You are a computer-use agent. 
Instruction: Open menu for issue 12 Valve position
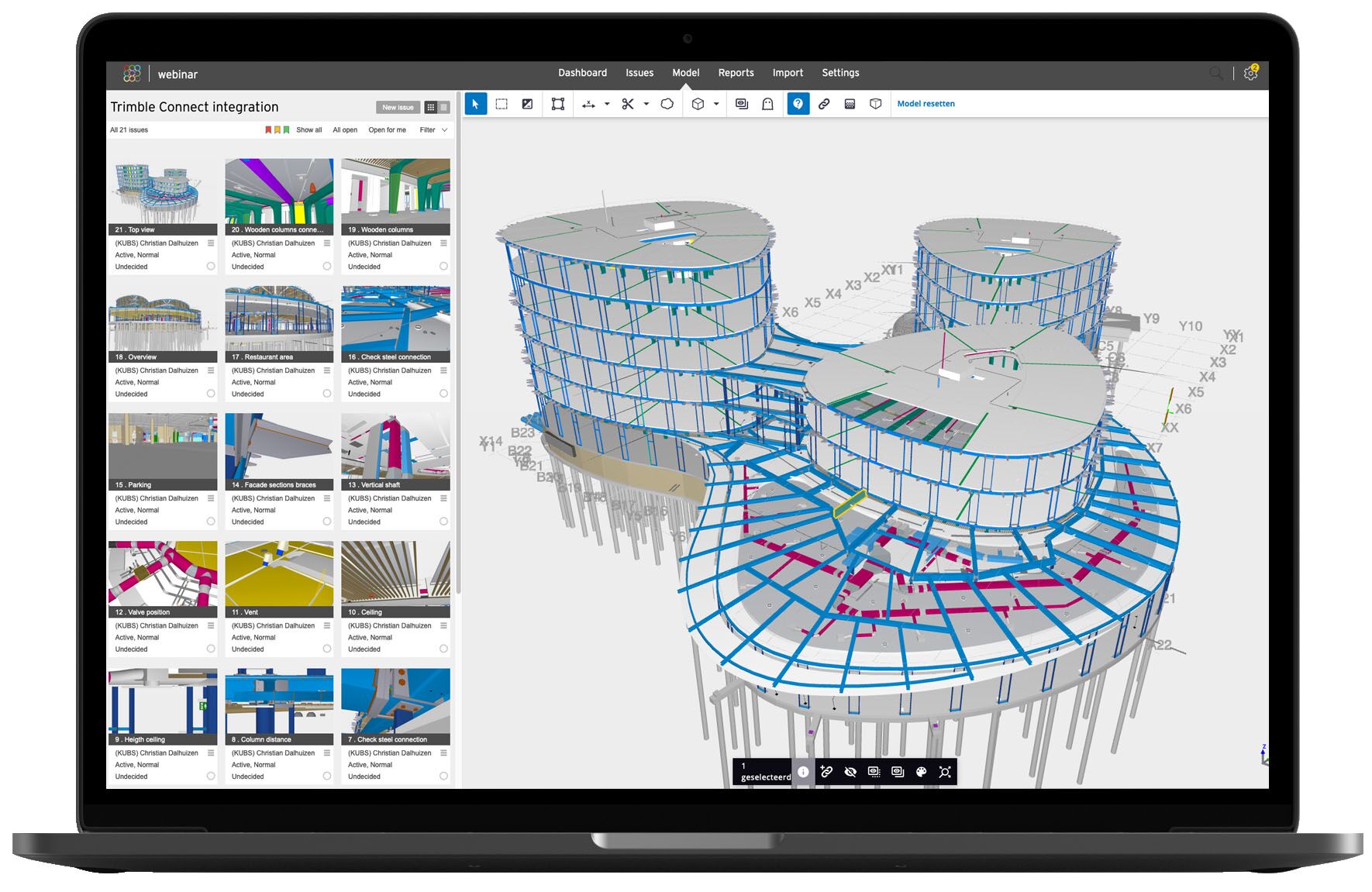[x=211, y=625]
